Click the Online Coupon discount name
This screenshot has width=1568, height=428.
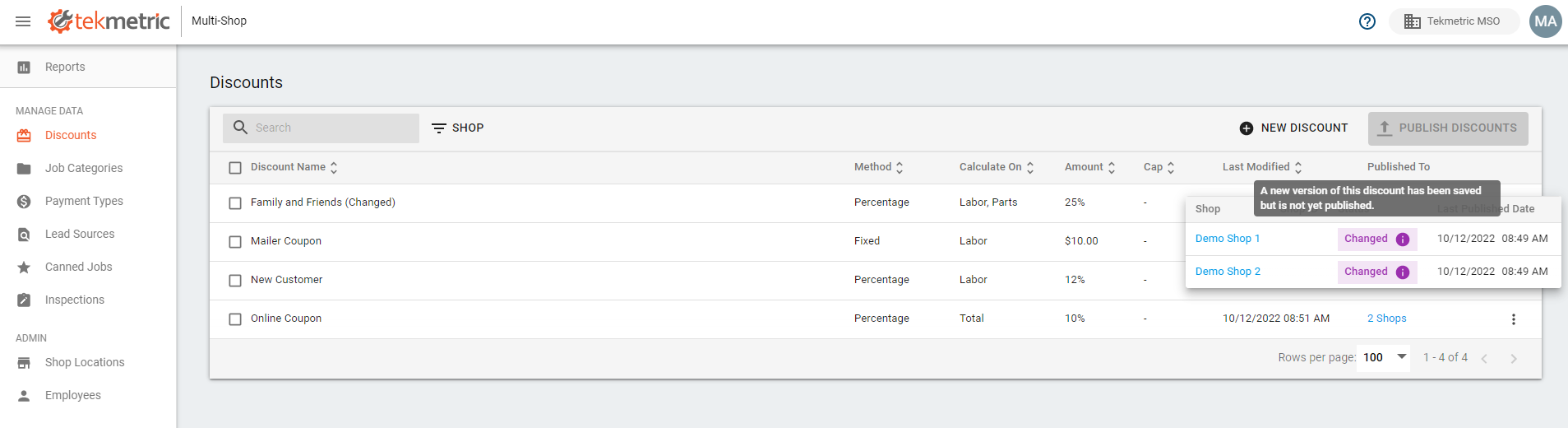tap(286, 319)
